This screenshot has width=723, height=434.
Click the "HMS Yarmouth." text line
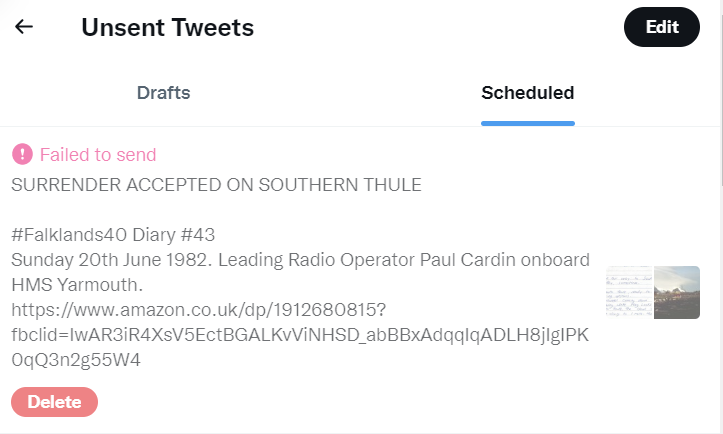pyautogui.click(x=62, y=285)
